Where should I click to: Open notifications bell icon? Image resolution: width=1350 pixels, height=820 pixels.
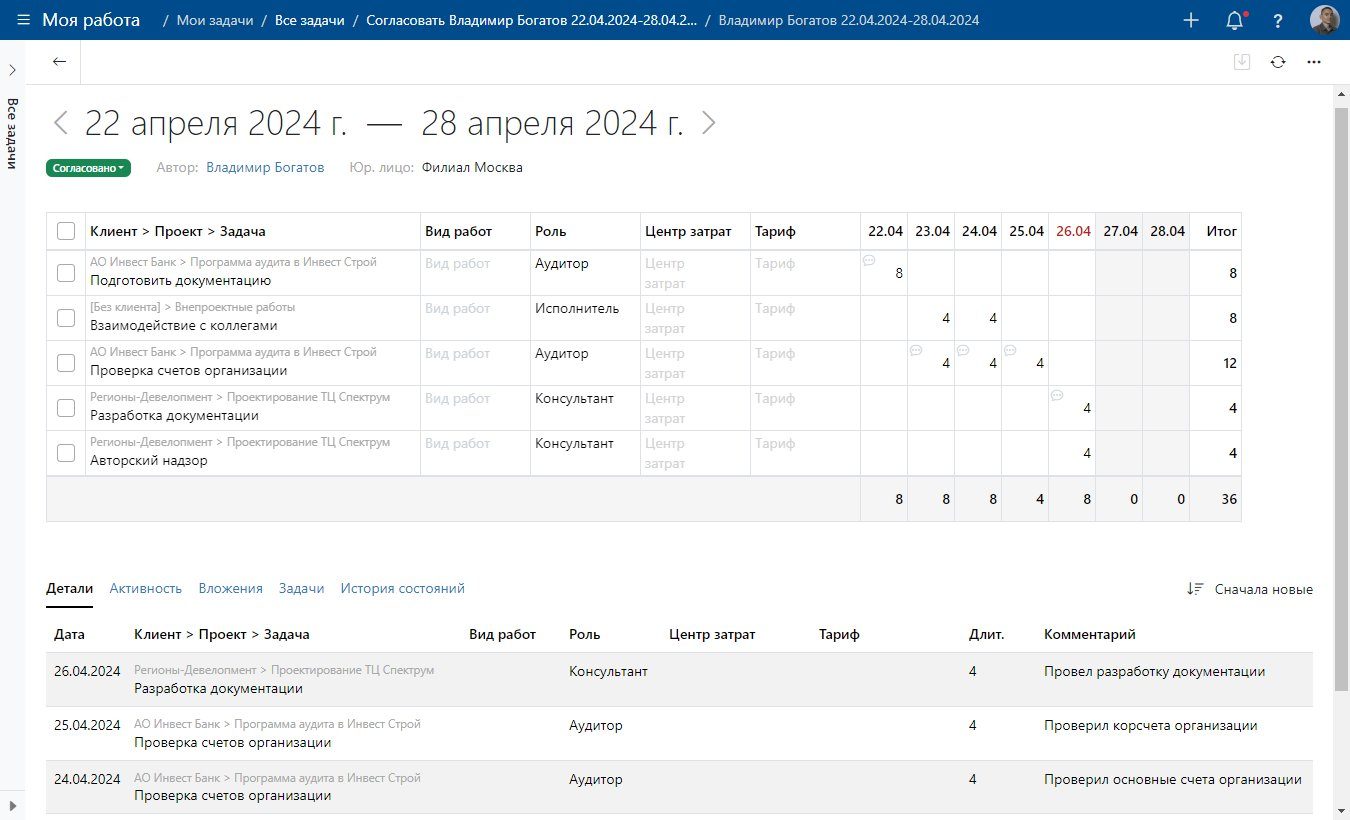tap(1235, 20)
